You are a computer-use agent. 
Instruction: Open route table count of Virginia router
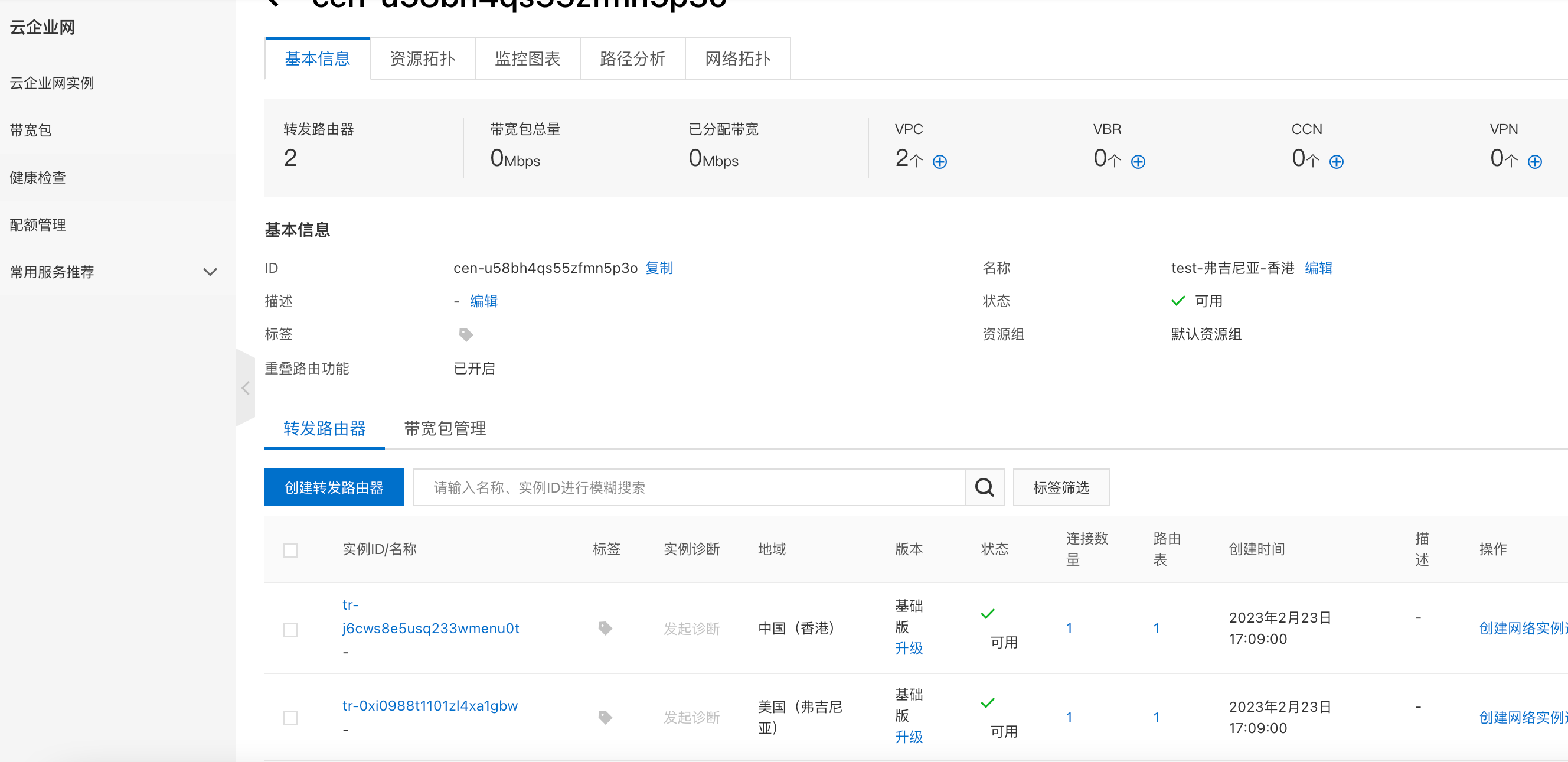pos(1157,718)
